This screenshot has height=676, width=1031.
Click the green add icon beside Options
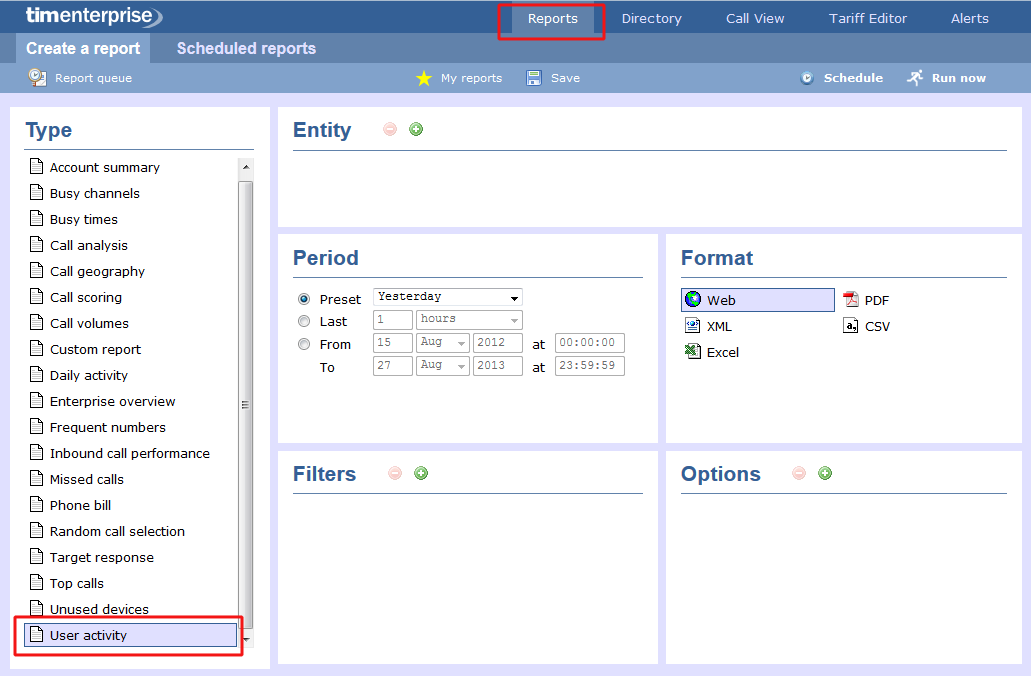point(825,473)
